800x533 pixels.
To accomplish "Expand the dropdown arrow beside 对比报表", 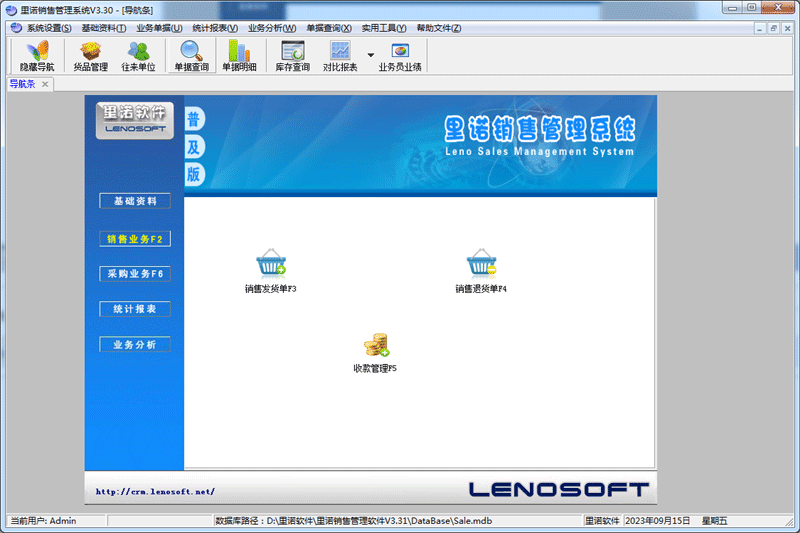I will 371,55.
